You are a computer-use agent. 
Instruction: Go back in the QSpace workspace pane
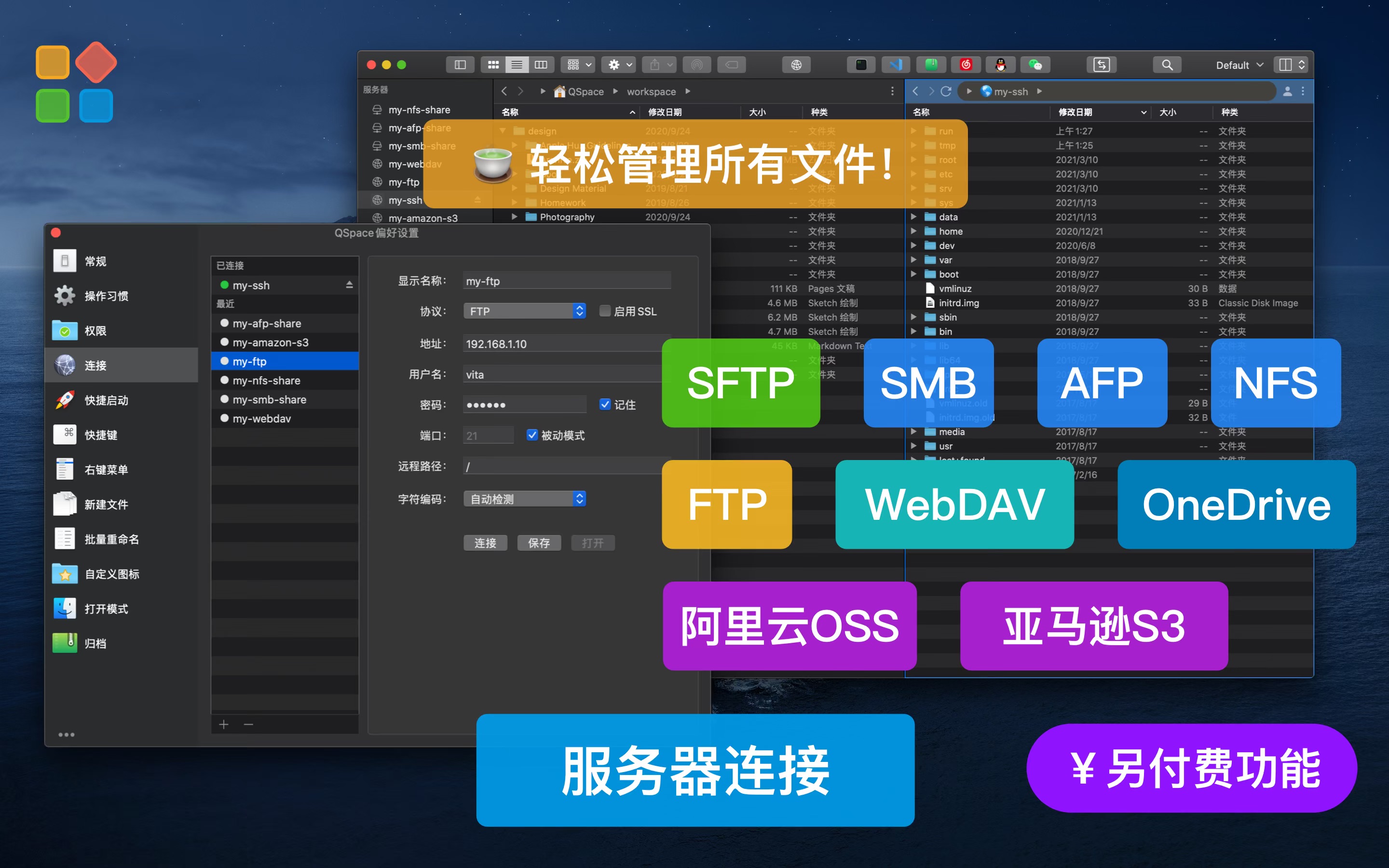504,91
